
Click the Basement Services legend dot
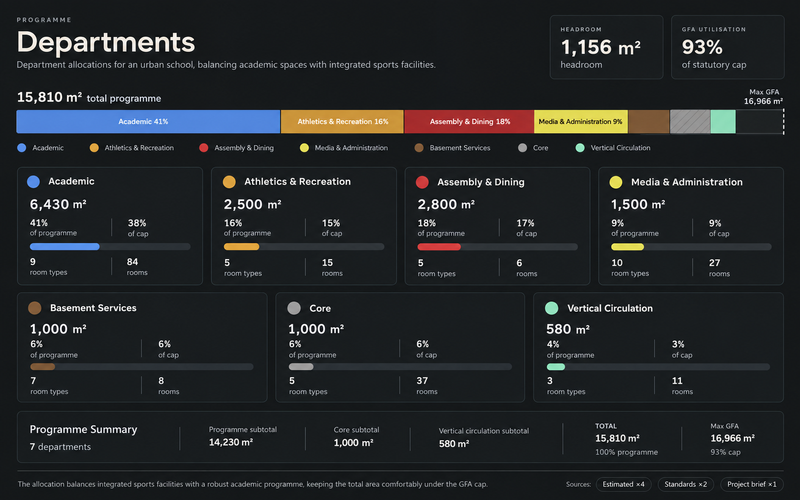pyautogui.click(x=419, y=148)
